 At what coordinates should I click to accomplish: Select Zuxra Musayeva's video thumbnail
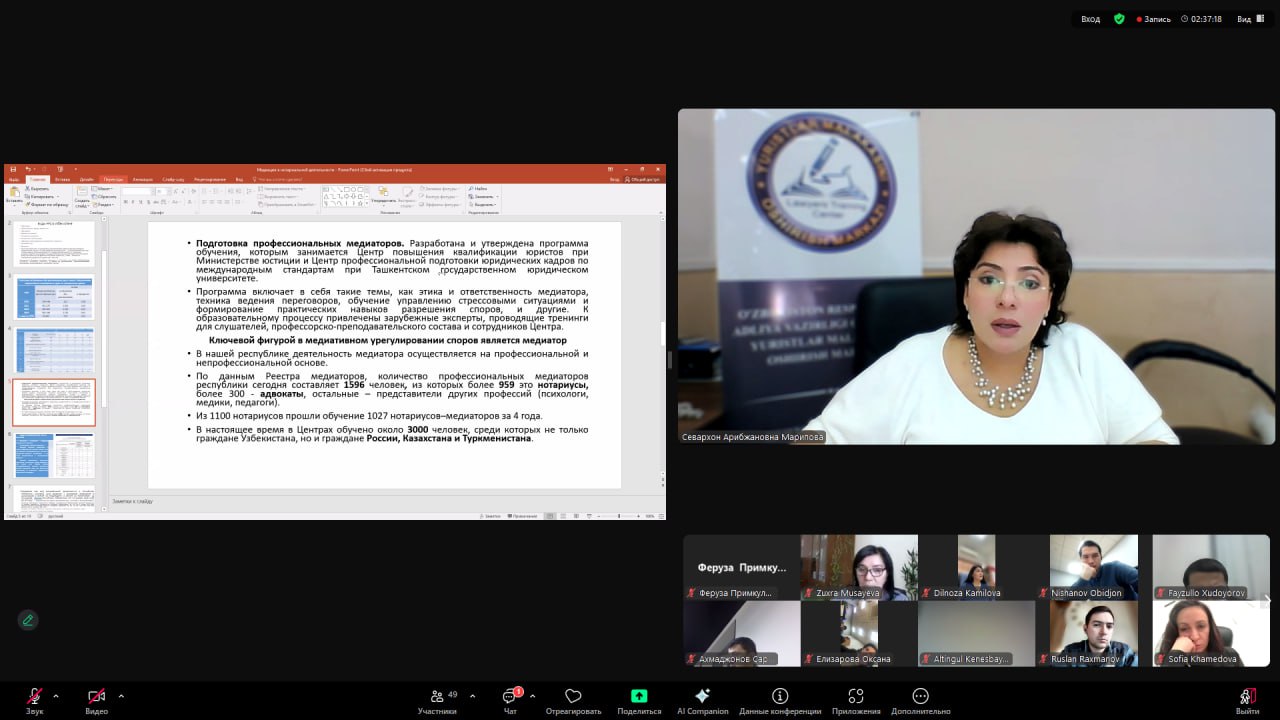[x=859, y=566]
